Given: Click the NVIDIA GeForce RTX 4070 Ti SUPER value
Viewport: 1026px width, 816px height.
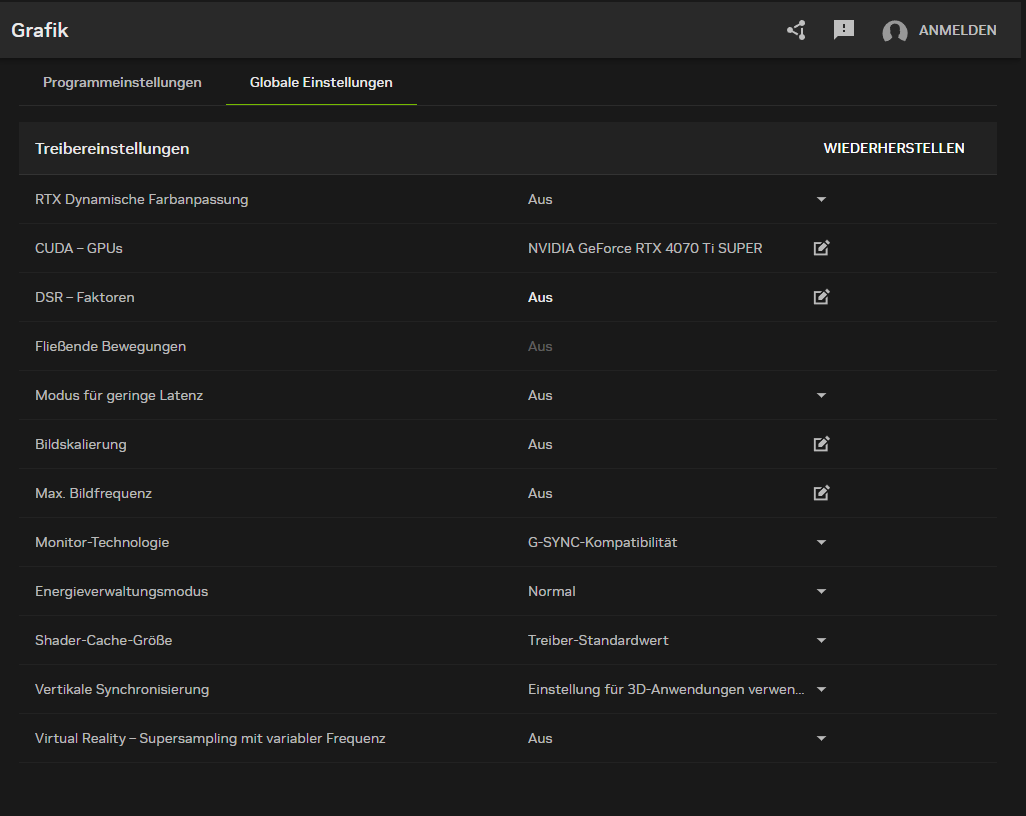Looking at the screenshot, I should point(645,248).
